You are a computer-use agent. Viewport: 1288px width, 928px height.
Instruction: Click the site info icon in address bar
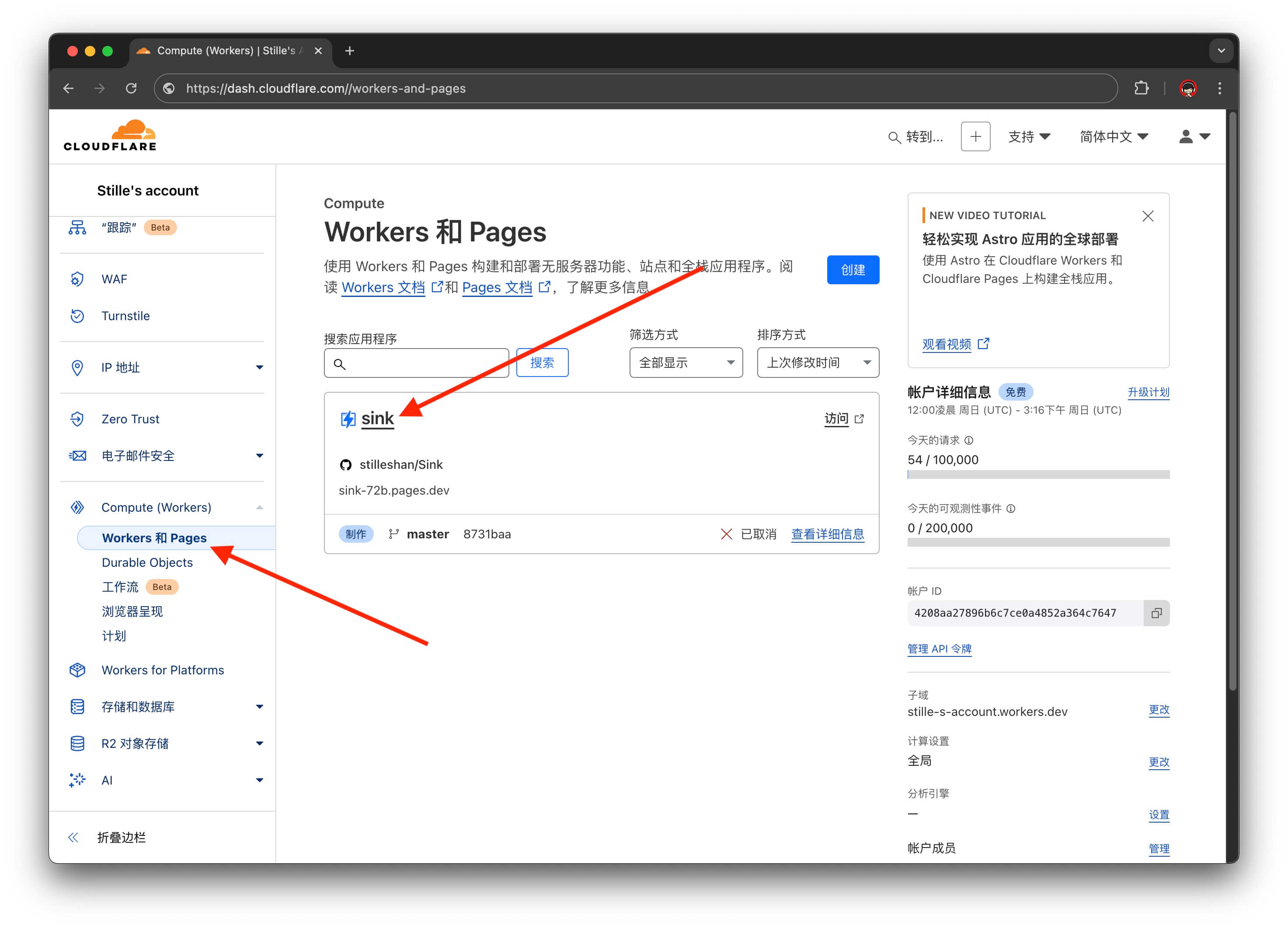coord(169,89)
